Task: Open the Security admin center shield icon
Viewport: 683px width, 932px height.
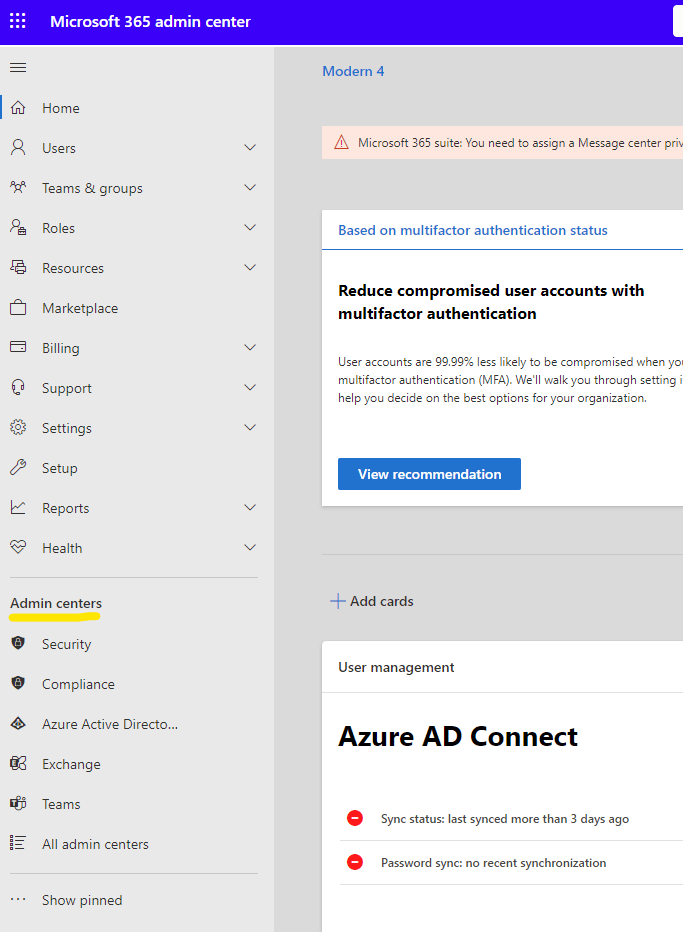Action: pyautogui.click(x=18, y=644)
